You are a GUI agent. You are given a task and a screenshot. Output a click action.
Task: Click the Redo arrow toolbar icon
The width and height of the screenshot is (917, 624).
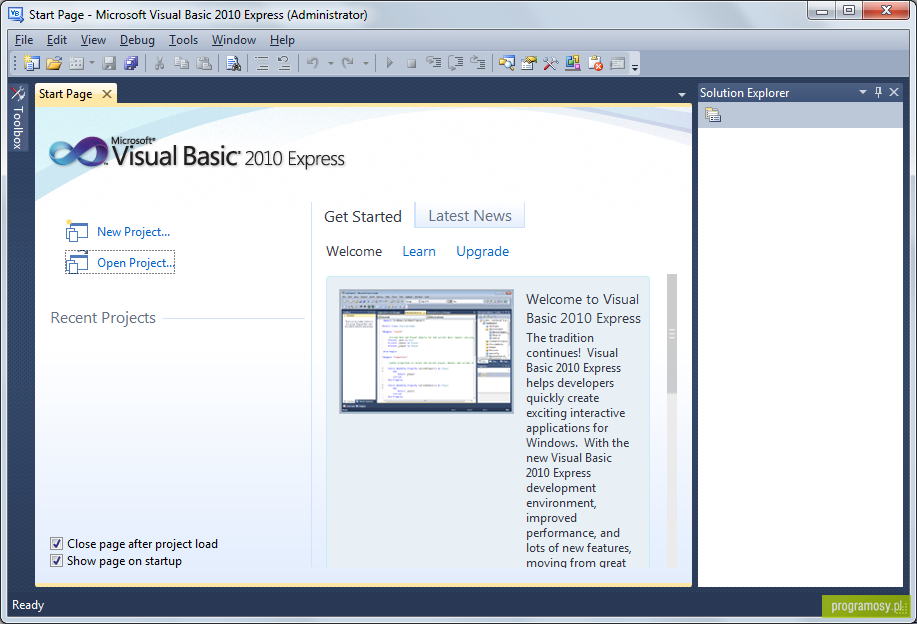pyautogui.click(x=348, y=63)
